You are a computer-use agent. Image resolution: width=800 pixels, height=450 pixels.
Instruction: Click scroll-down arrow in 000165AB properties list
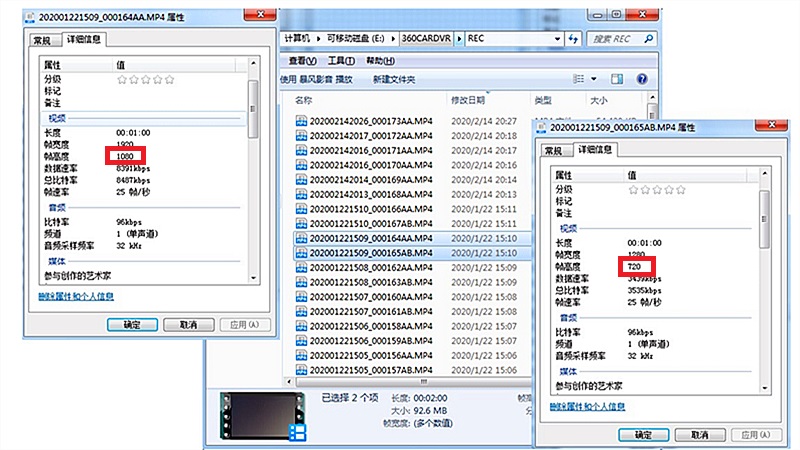point(764,388)
